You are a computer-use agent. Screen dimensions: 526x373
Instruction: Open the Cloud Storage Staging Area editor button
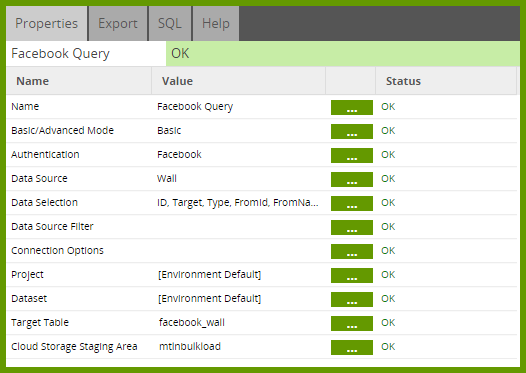pos(352,347)
